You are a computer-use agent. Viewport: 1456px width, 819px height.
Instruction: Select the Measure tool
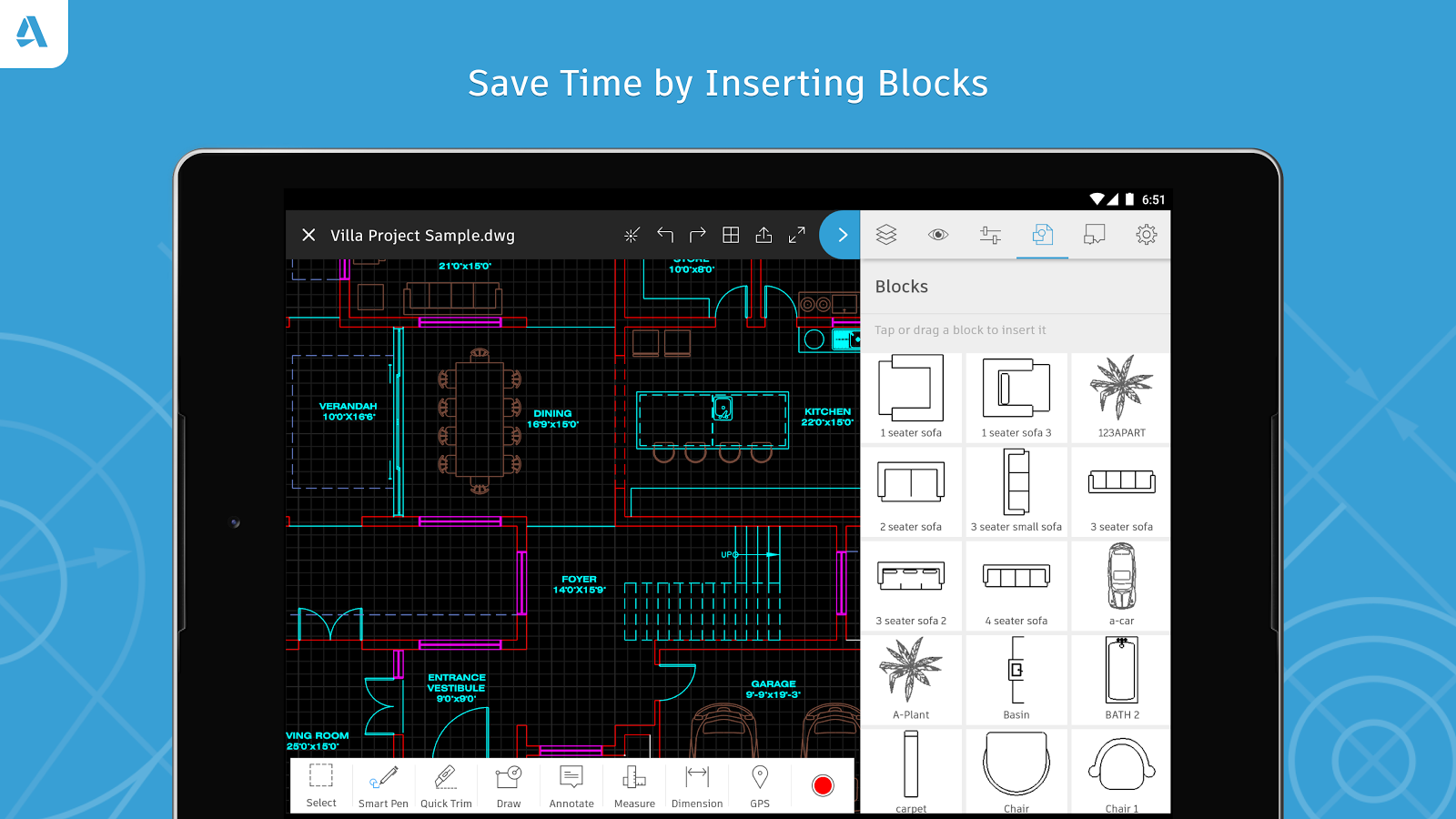pyautogui.click(x=633, y=785)
